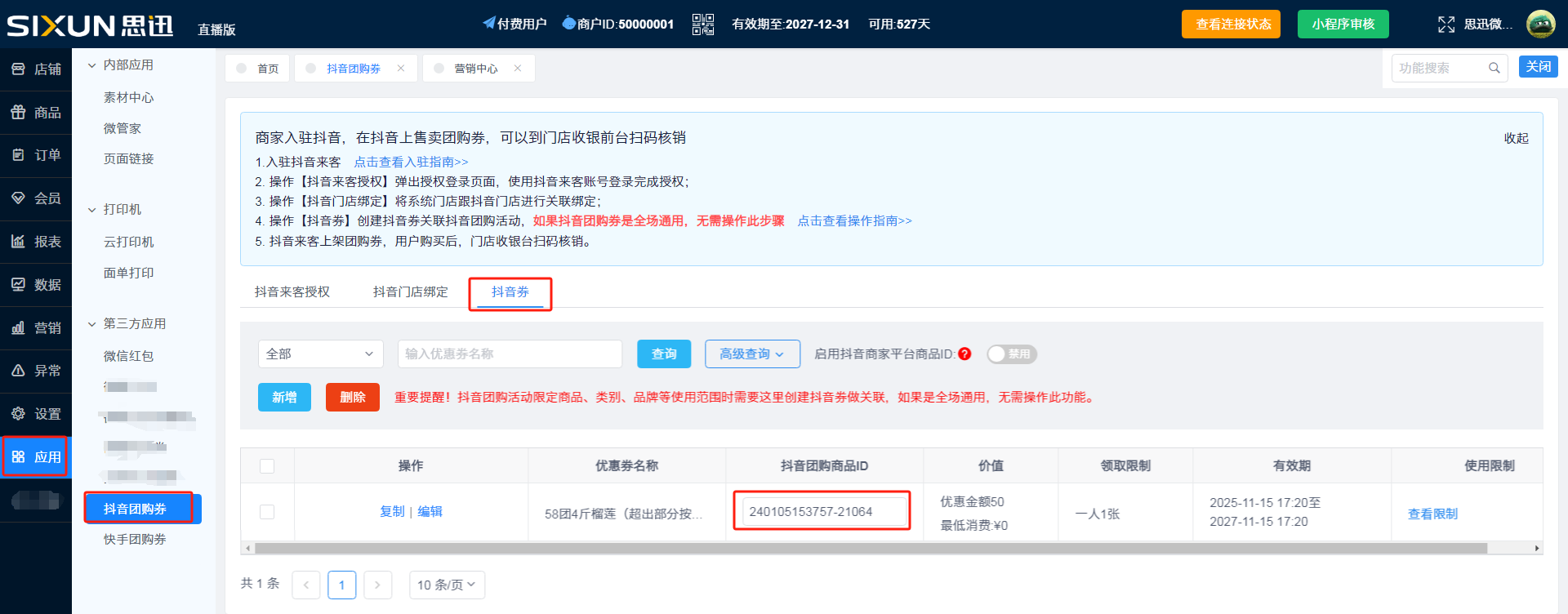Toggle 启用抖音商家平台商品ID switch

(x=1012, y=354)
